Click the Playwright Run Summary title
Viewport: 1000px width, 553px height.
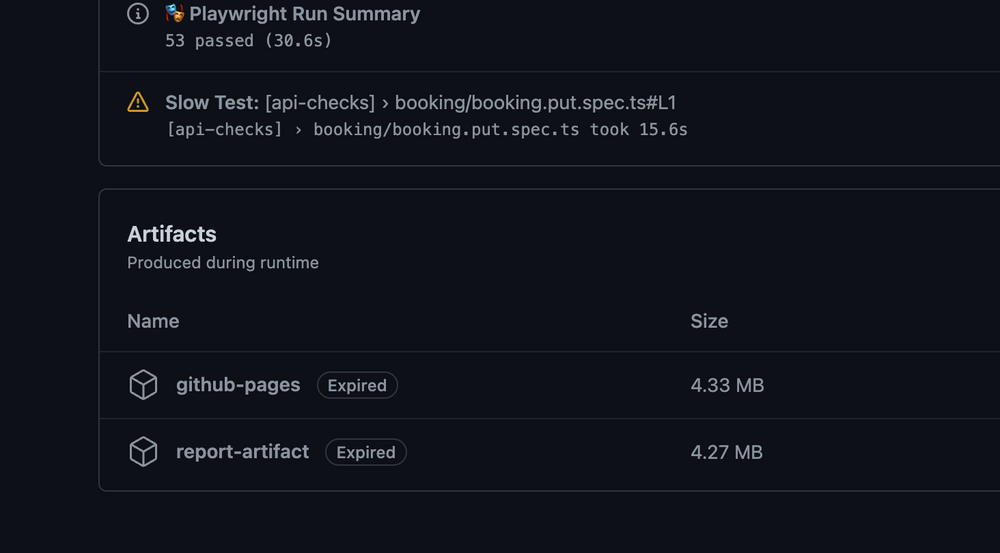click(304, 13)
